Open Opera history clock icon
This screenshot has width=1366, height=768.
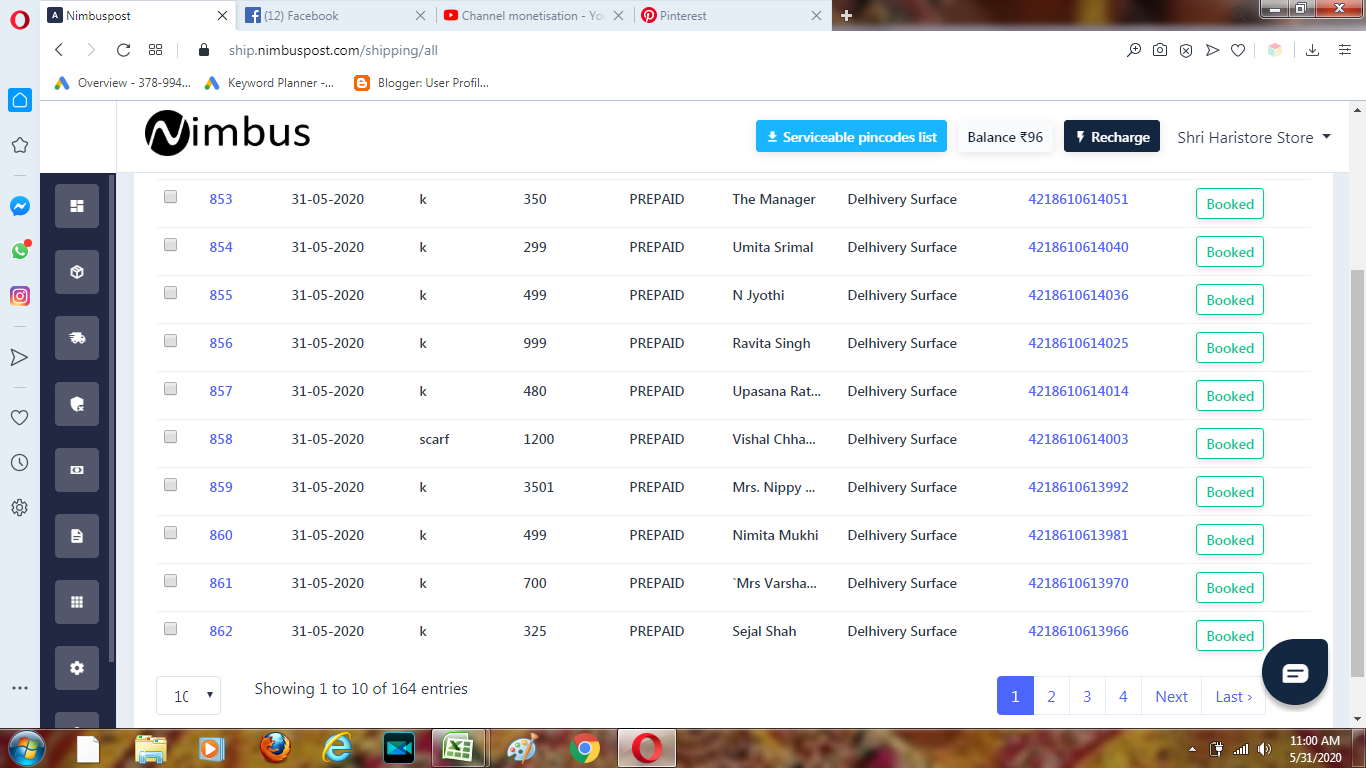19,463
